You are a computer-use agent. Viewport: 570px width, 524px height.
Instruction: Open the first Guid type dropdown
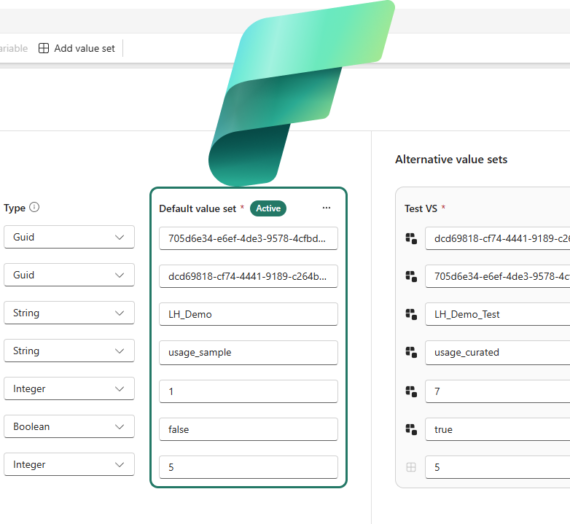coord(69,237)
